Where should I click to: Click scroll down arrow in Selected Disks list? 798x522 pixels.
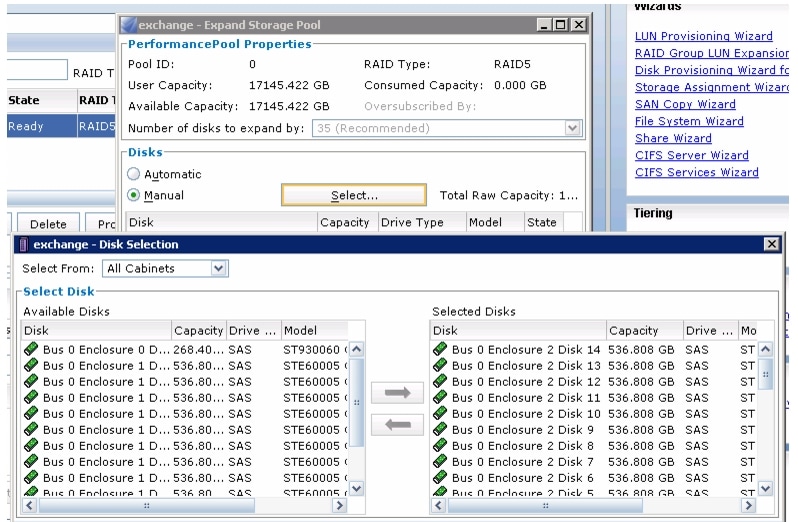(765, 488)
